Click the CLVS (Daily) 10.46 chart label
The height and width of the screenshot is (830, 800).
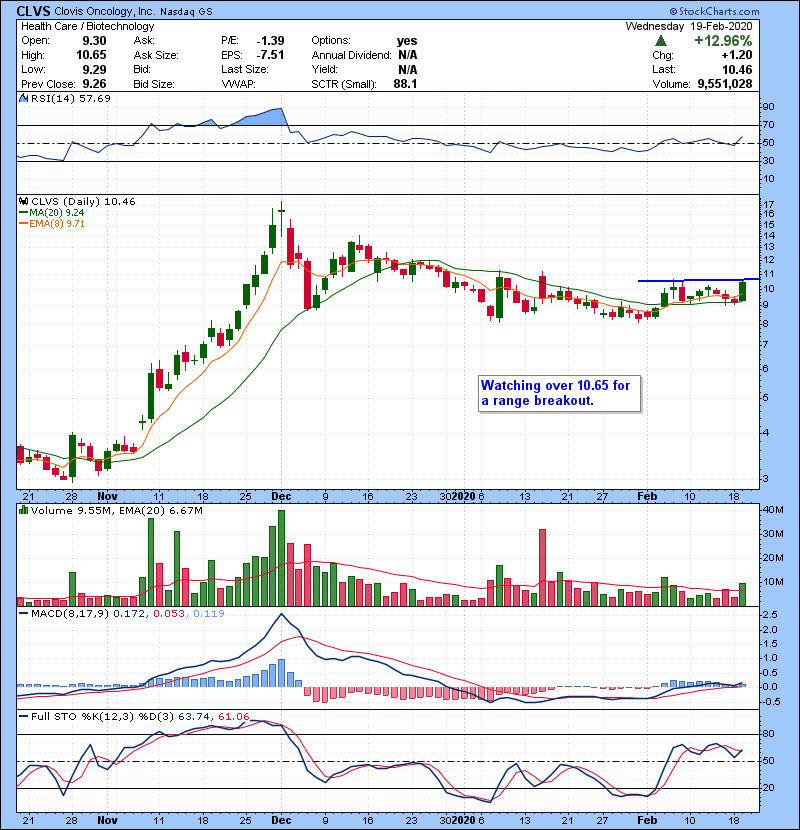pos(83,202)
